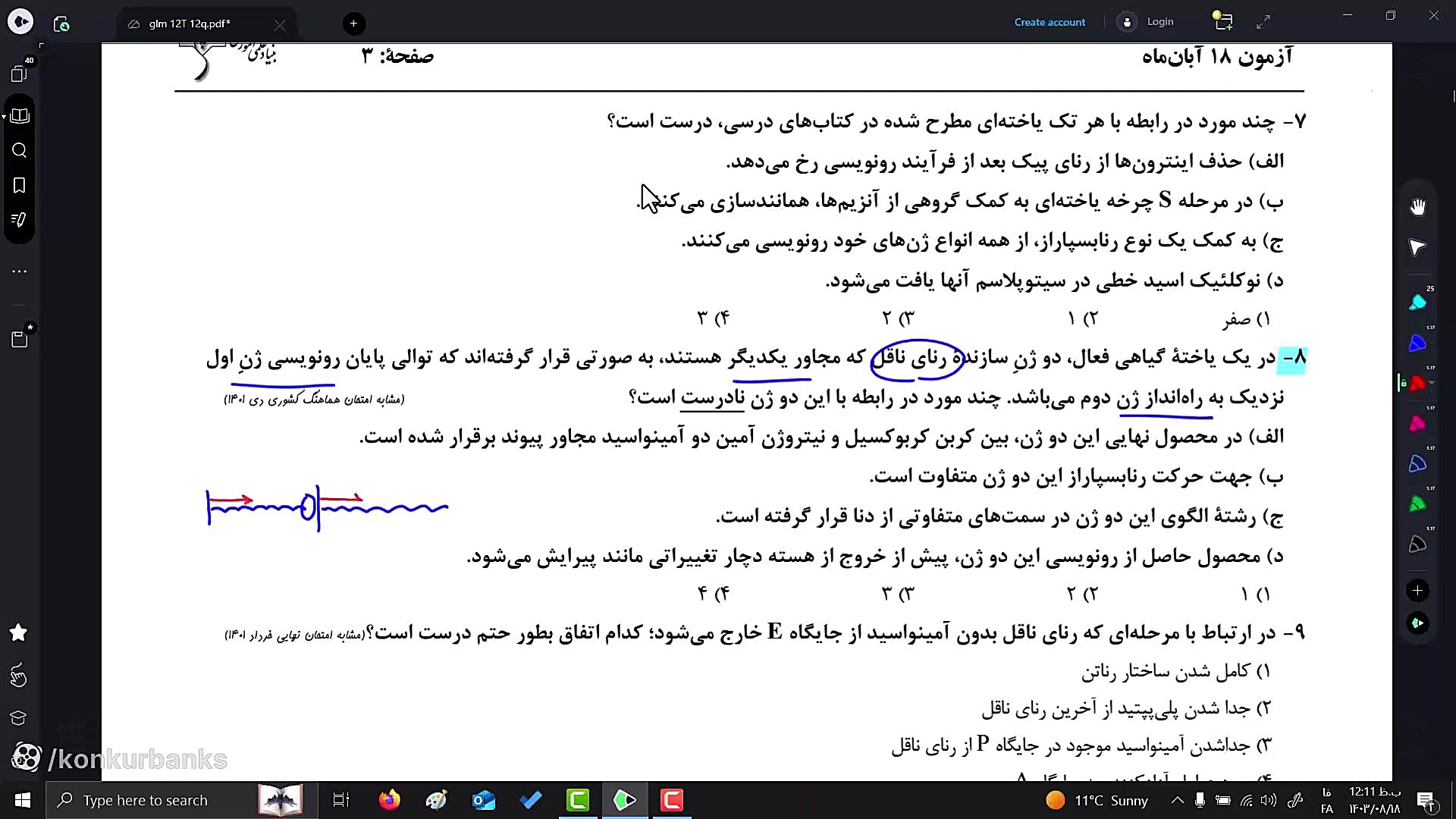Switch to glm 12T 12q.pdf tab
Screen dimensions: 1456x819
click(190, 24)
